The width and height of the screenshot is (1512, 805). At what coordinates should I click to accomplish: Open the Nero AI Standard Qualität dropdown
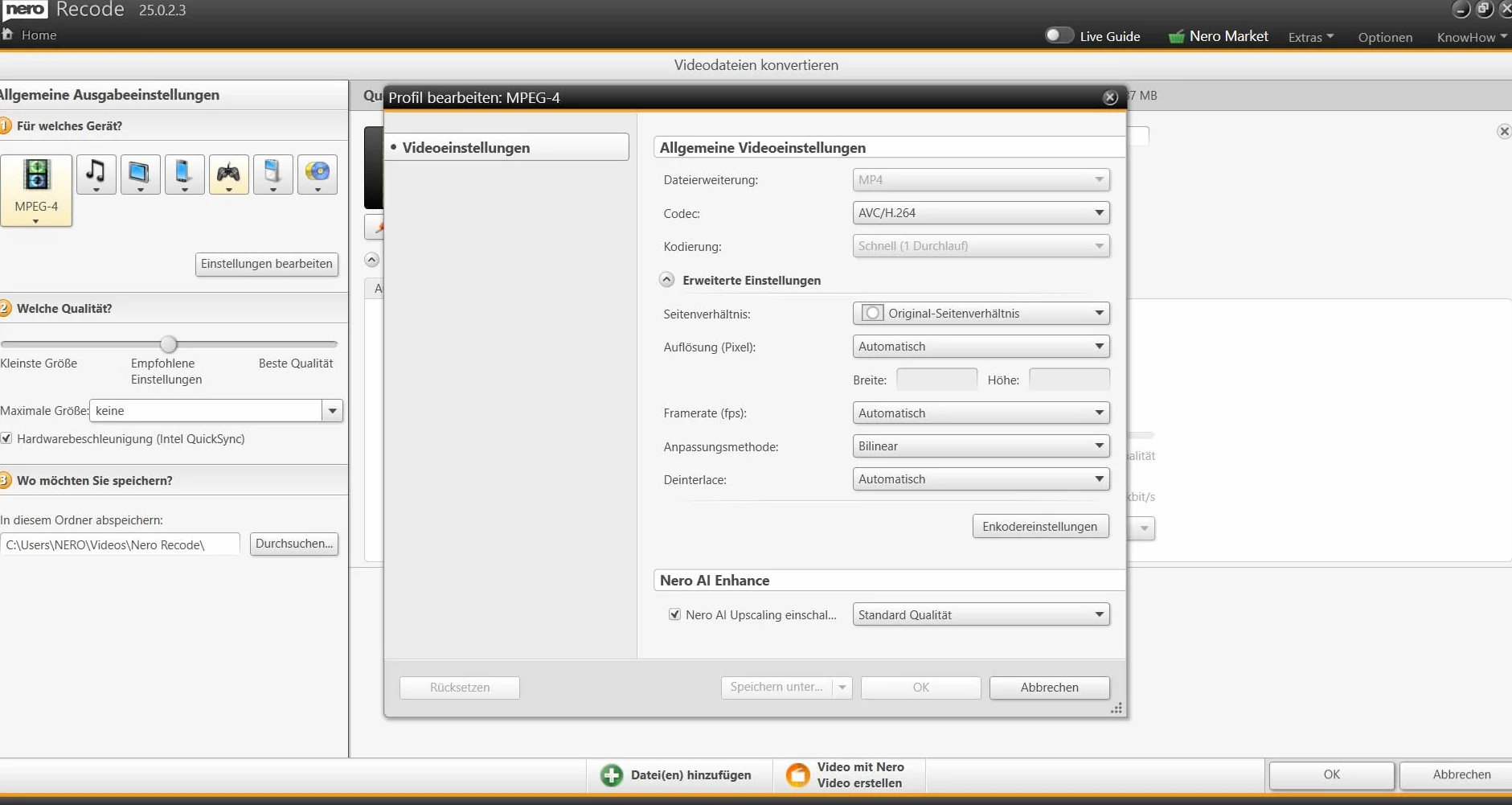pos(981,615)
